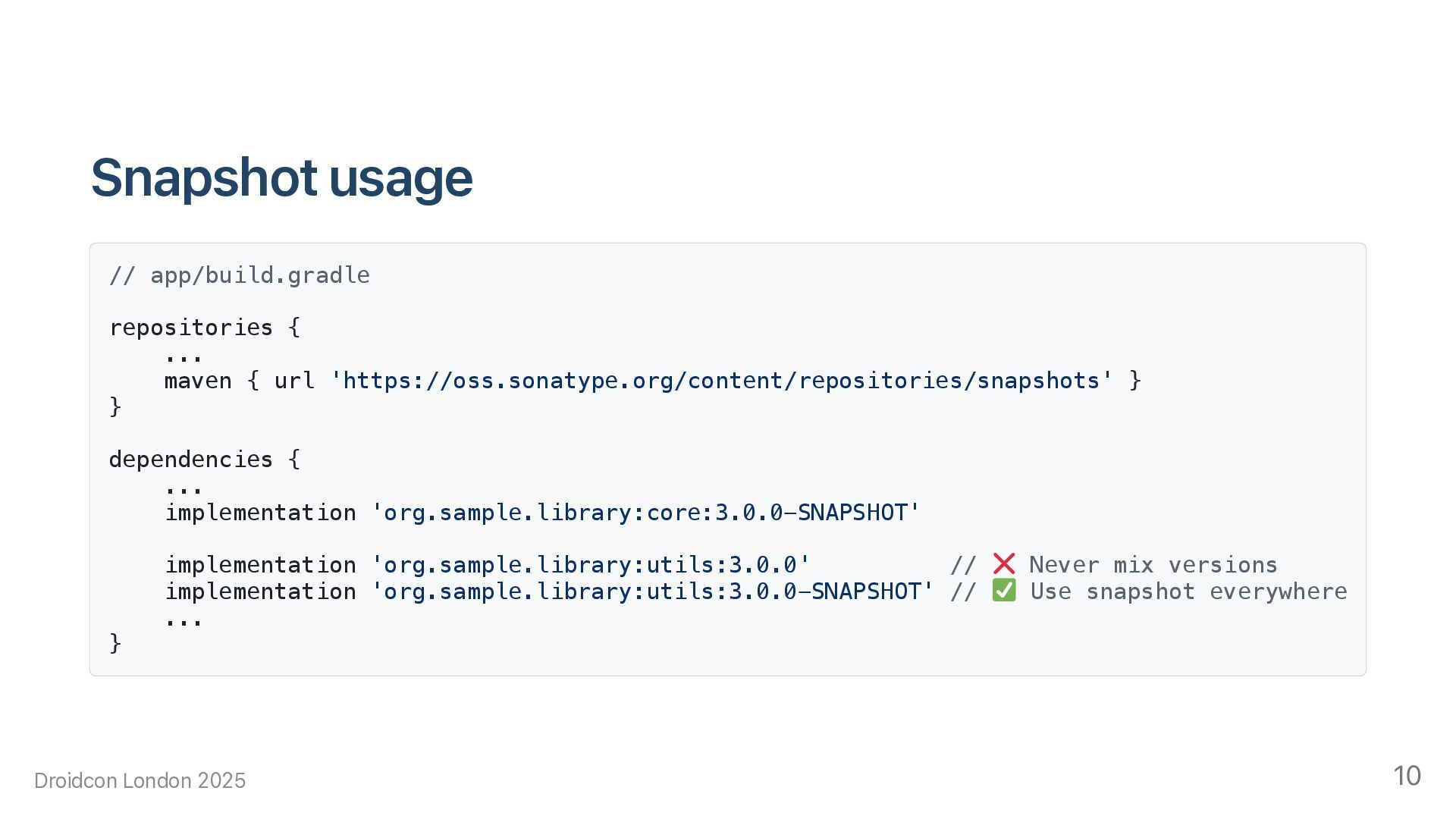This screenshot has width=1456, height=819.
Task: Click the url keyword in maven line
Action: click(x=294, y=380)
